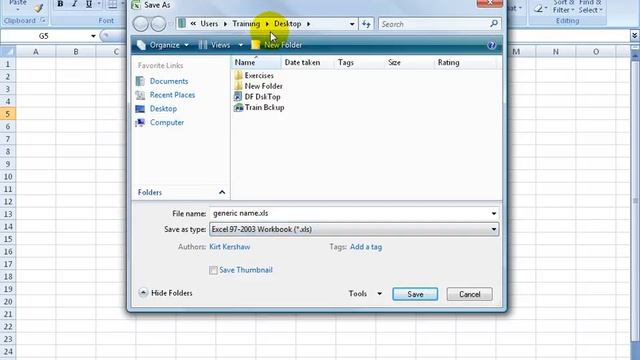
Task: Select column B header in Excel
Action: (76, 52)
